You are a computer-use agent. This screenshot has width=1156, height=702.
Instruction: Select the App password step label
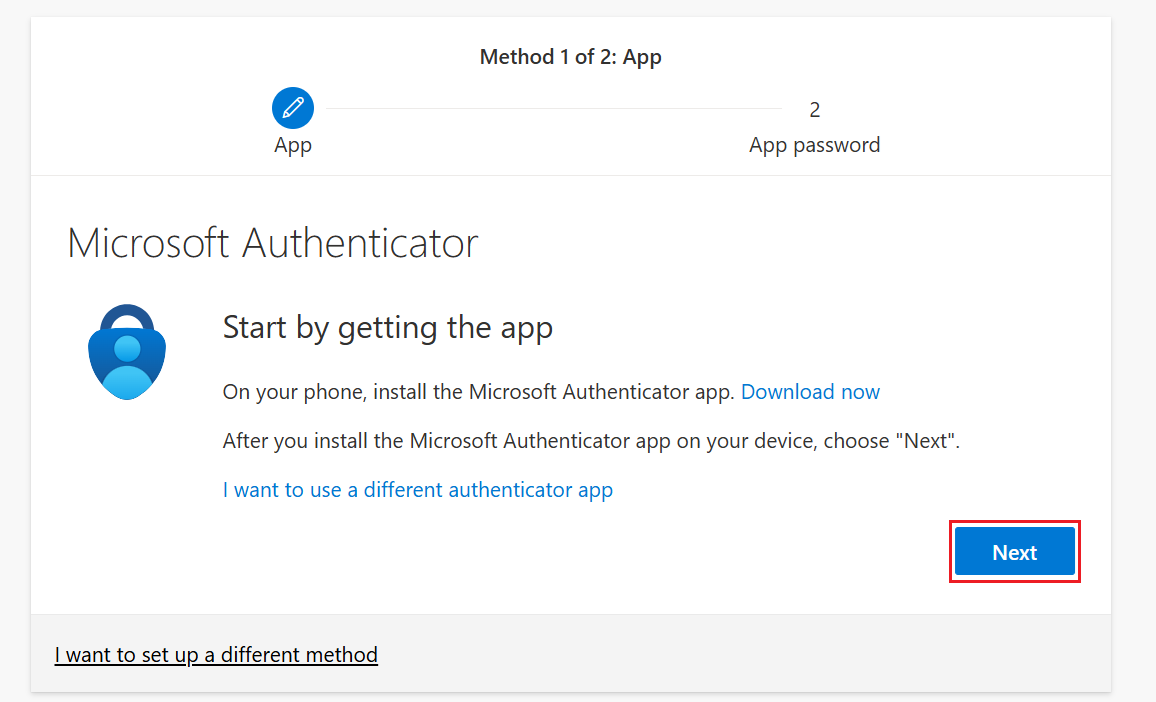(x=814, y=145)
